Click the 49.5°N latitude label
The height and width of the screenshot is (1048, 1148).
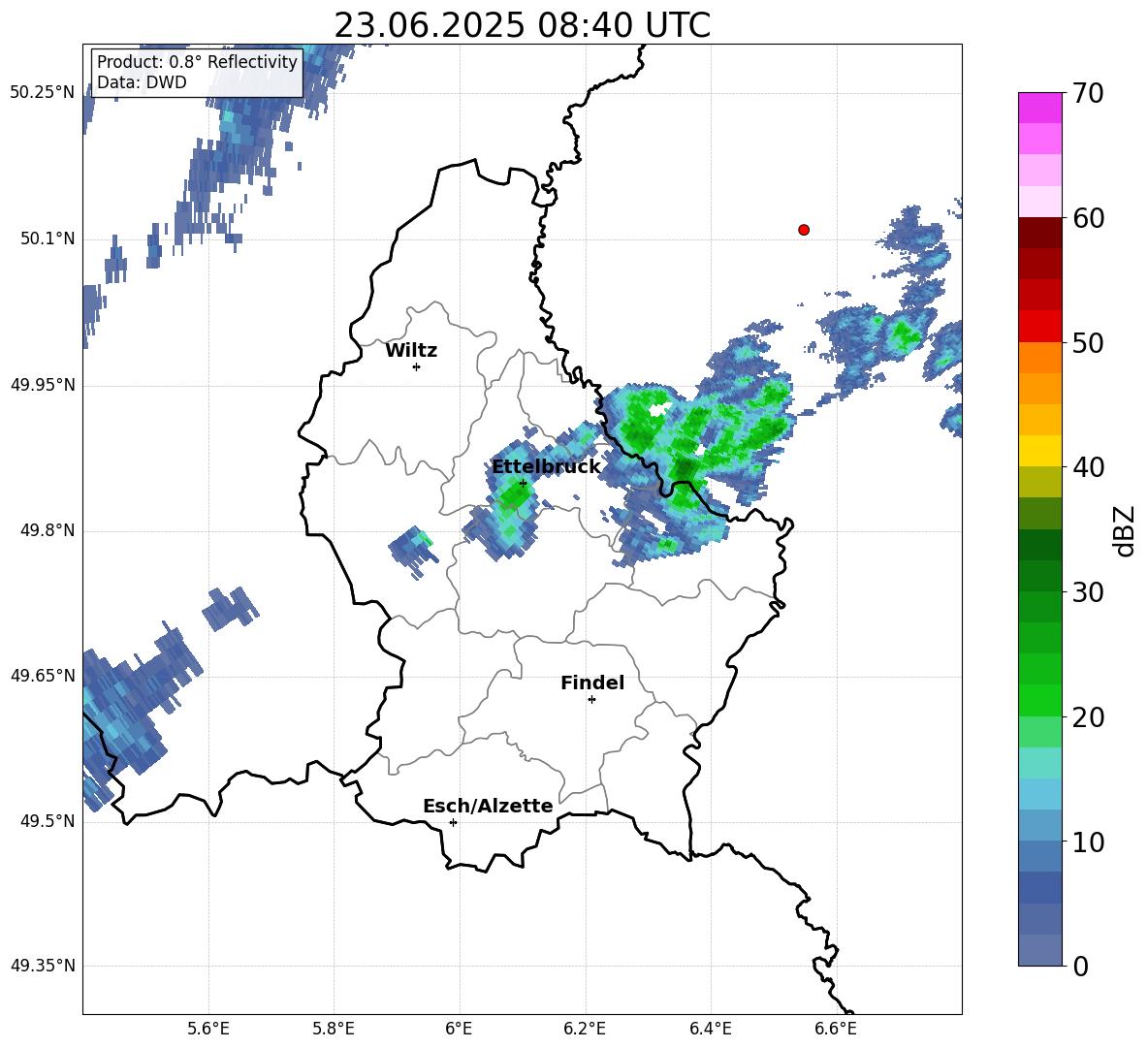47,820
